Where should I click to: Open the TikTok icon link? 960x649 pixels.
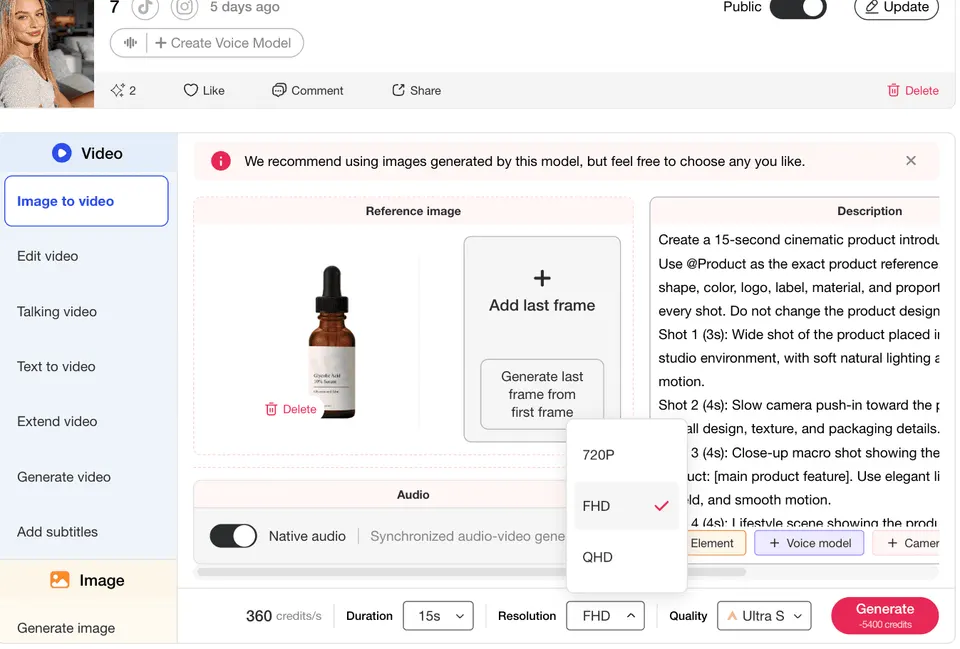coord(145,7)
